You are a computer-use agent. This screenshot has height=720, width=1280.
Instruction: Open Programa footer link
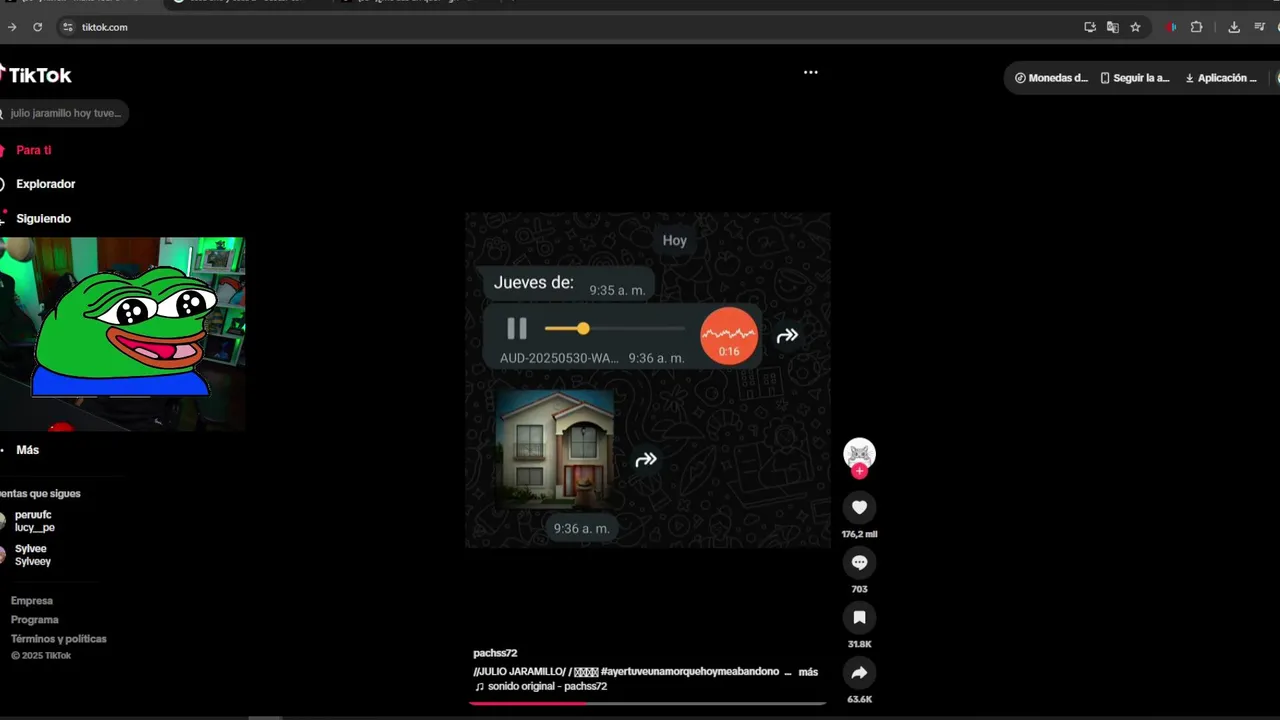click(x=35, y=620)
